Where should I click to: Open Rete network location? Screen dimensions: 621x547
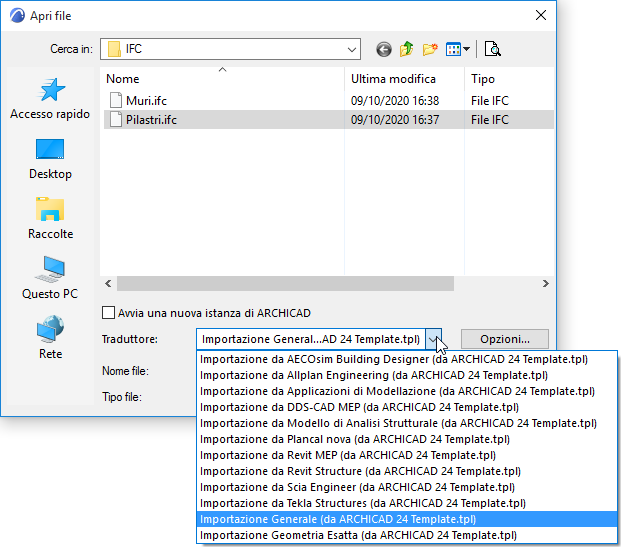coord(50,337)
